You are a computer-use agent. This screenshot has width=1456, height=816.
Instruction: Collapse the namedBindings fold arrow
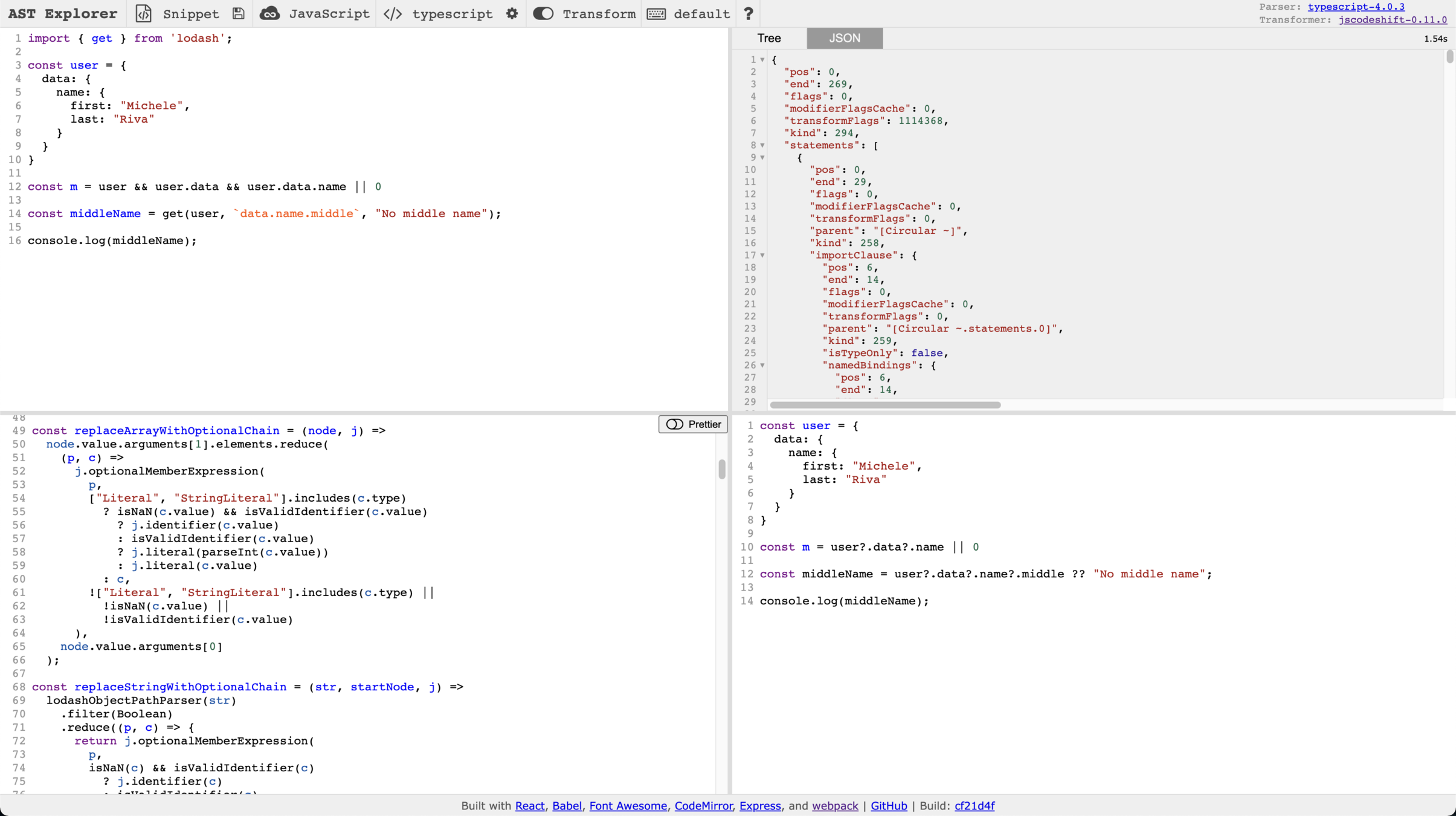click(x=762, y=366)
